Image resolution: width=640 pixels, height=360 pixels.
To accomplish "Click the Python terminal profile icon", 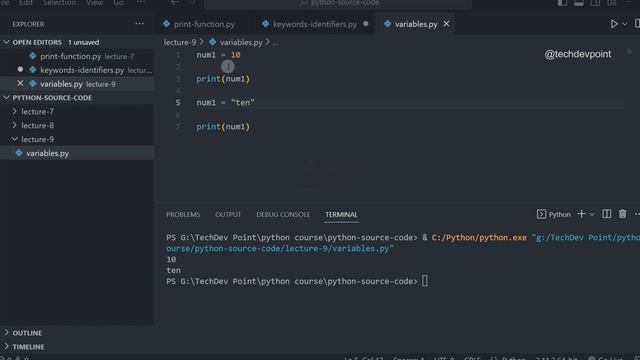I will [x=541, y=214].
